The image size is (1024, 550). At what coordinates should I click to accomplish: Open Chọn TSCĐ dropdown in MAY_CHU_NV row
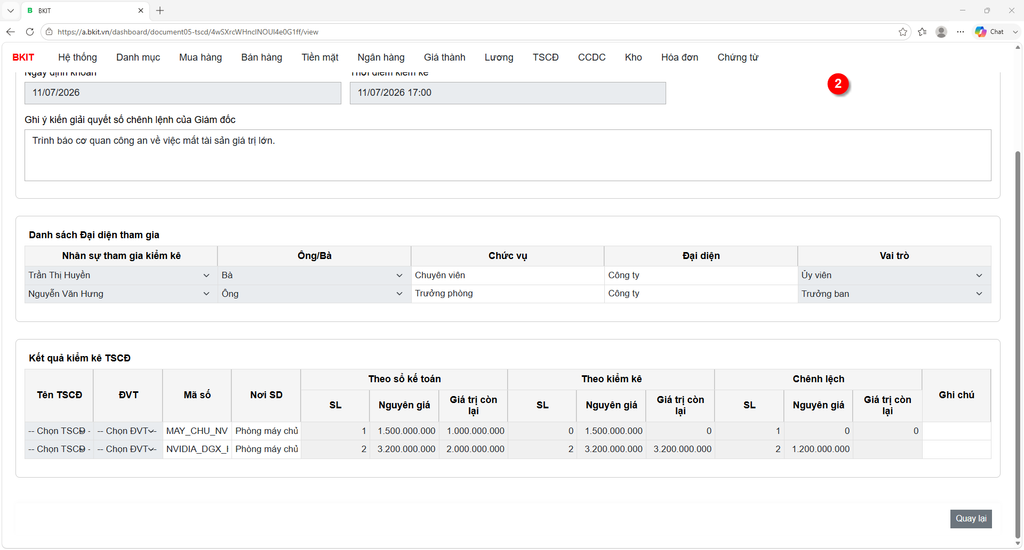59,430
